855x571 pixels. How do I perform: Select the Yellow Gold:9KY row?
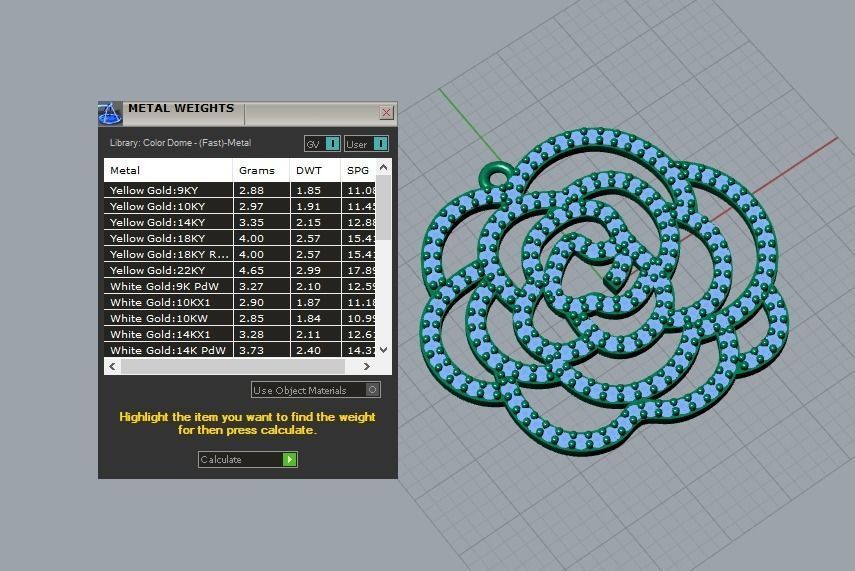[x=239, y=190]
